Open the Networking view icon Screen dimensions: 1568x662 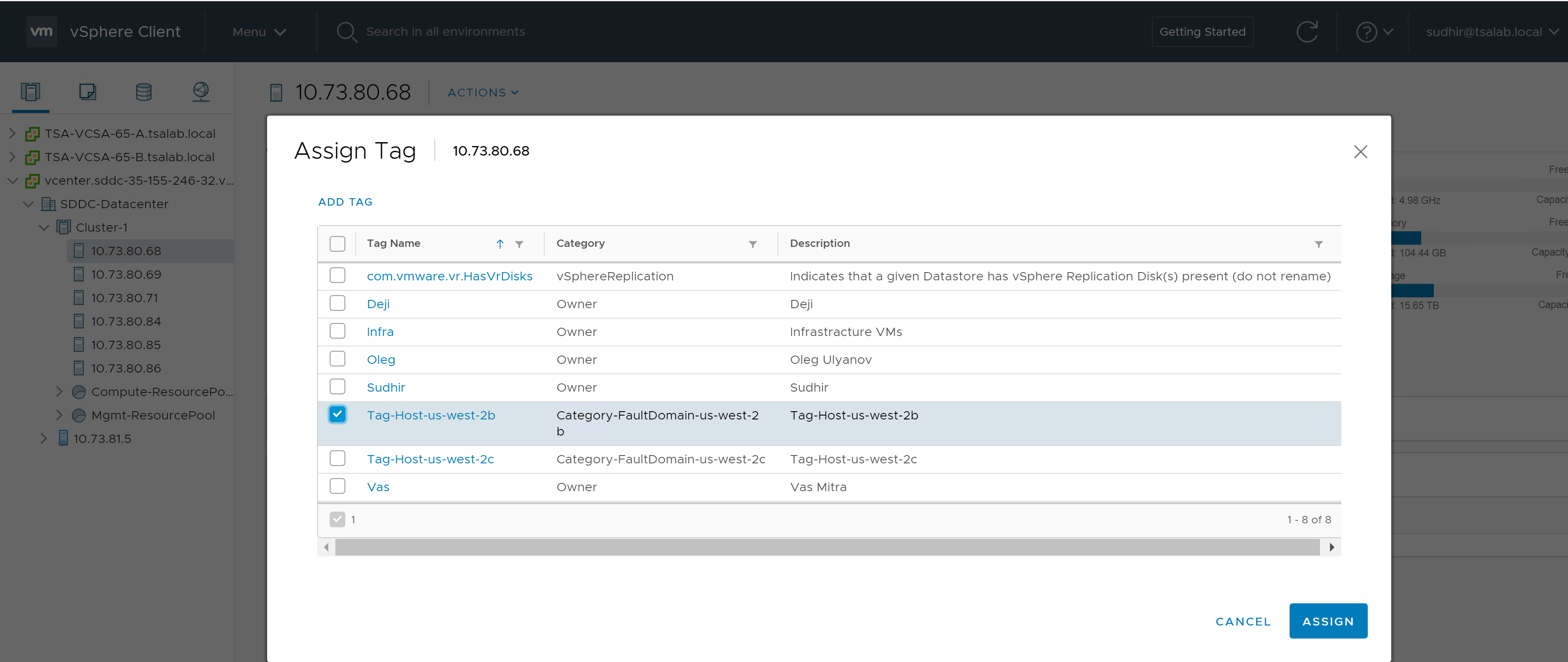(201, 92)
